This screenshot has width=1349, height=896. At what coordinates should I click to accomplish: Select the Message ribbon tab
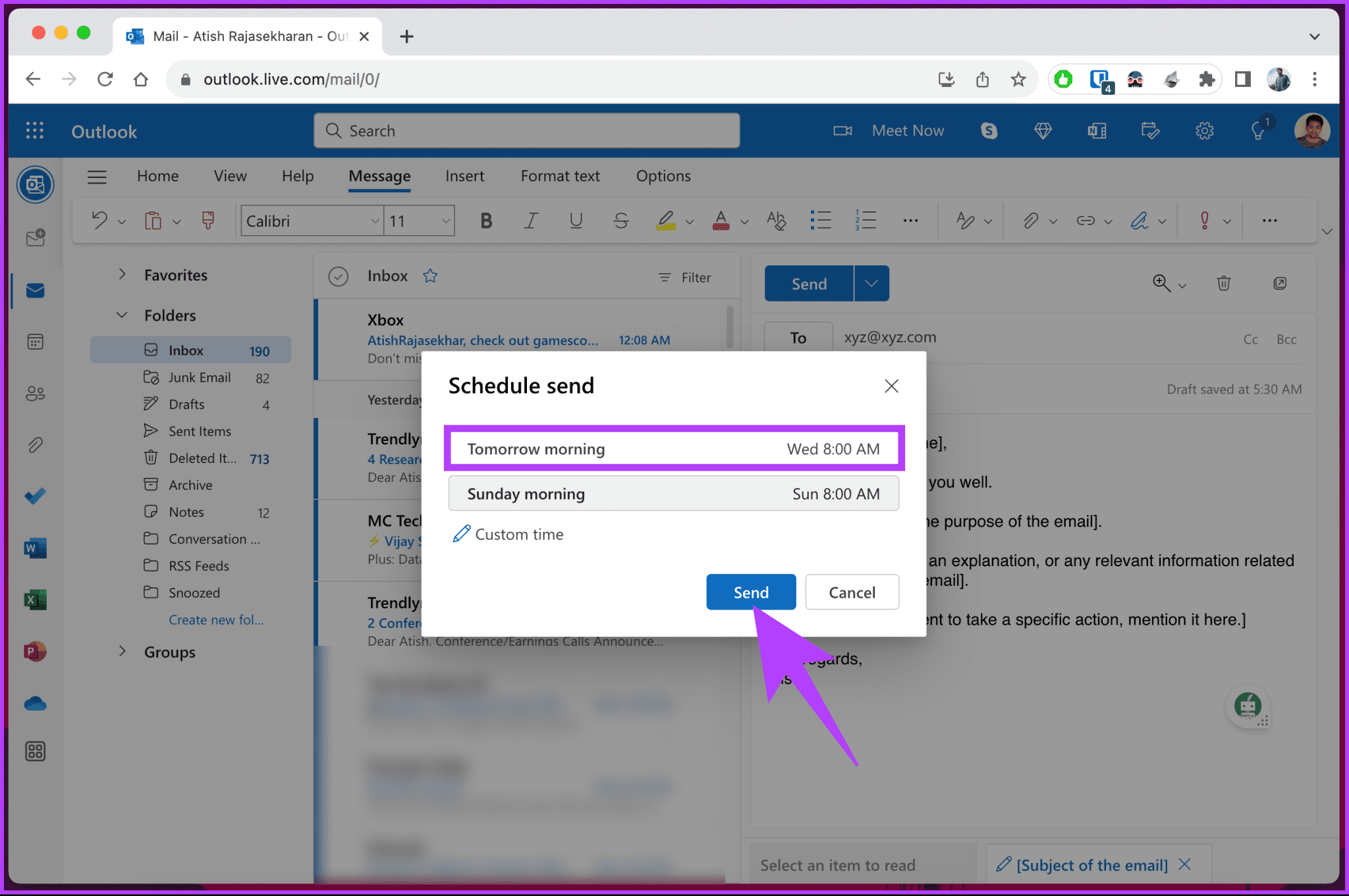[378, 175]
